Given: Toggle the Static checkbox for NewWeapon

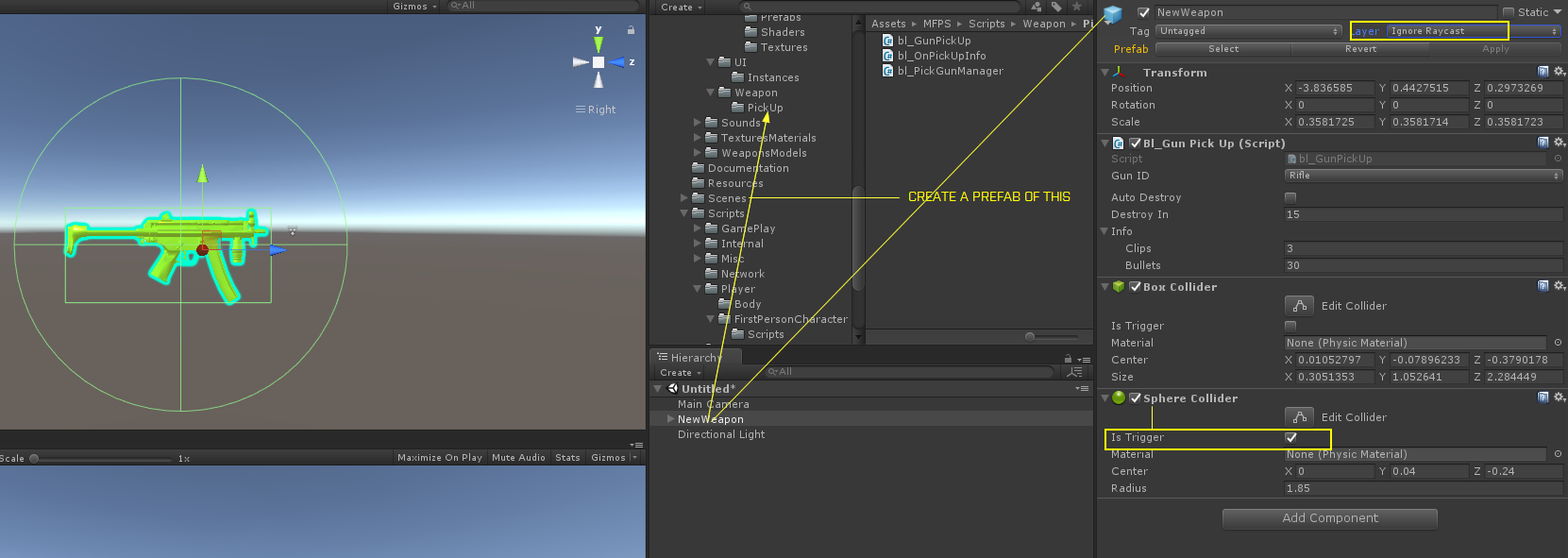Looking at the screenshot, I should click(1508, 12).
